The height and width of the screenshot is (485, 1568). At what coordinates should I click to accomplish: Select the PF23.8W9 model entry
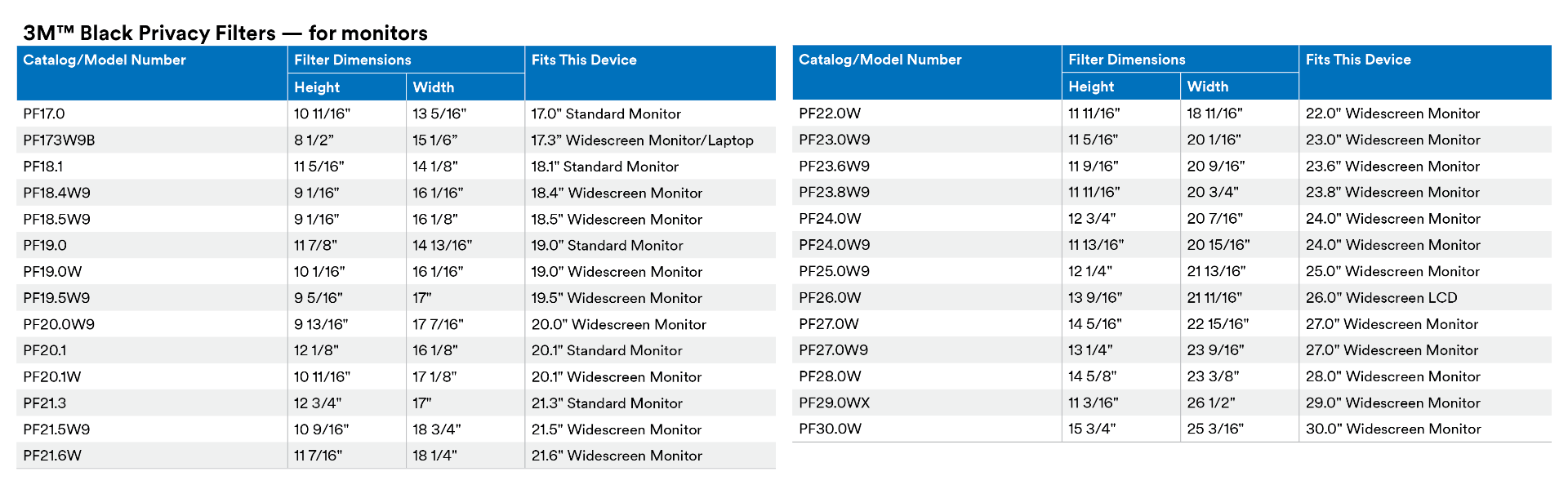pyautogui.click(x=834, y=192)
